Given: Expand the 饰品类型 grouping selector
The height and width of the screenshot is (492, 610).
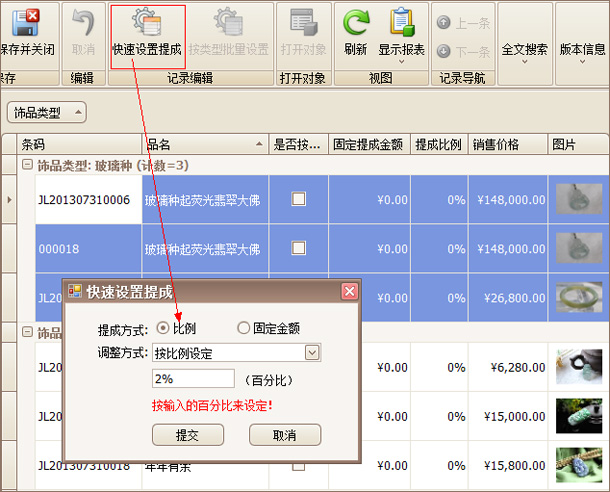Looking at the screenshot, I should point(47,112).
